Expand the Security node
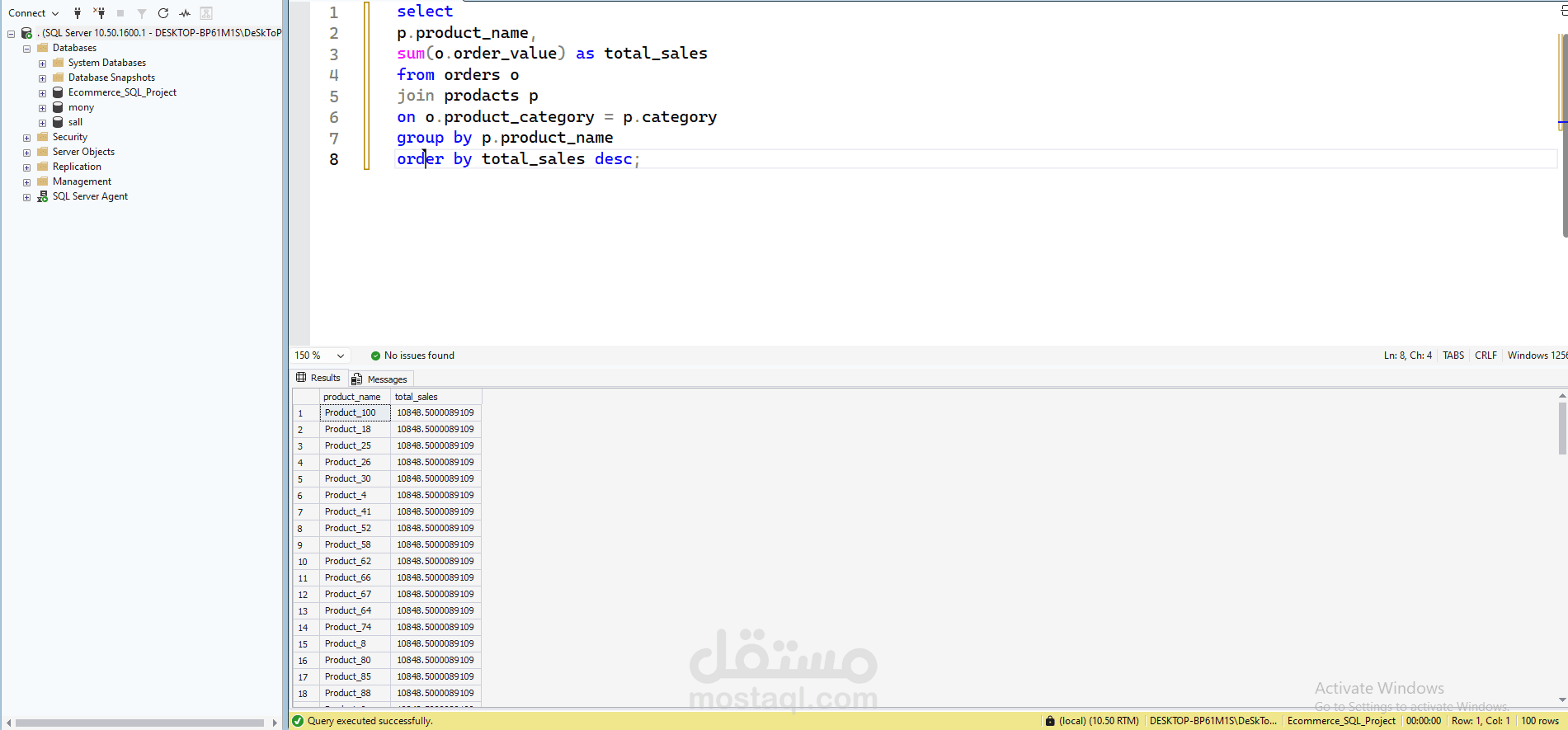The height and width of the screenshot is (730, 1568). point(26,138)
